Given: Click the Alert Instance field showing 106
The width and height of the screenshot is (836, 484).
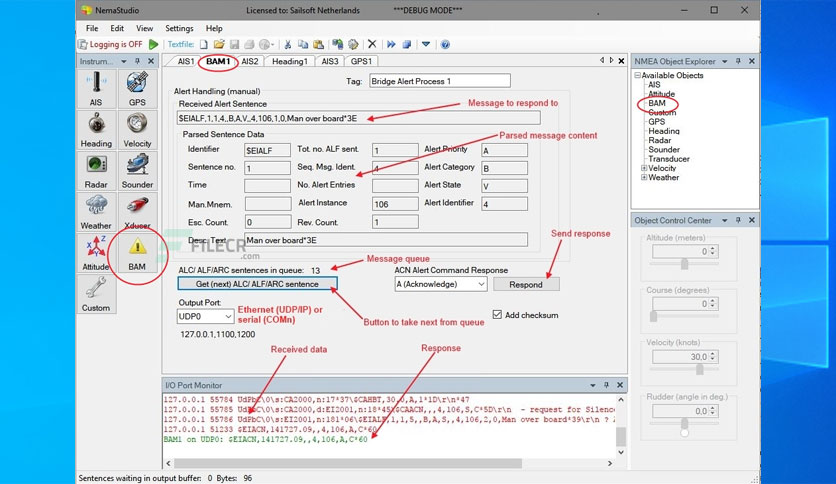Looking at the screenshot, I should (395, 204).
